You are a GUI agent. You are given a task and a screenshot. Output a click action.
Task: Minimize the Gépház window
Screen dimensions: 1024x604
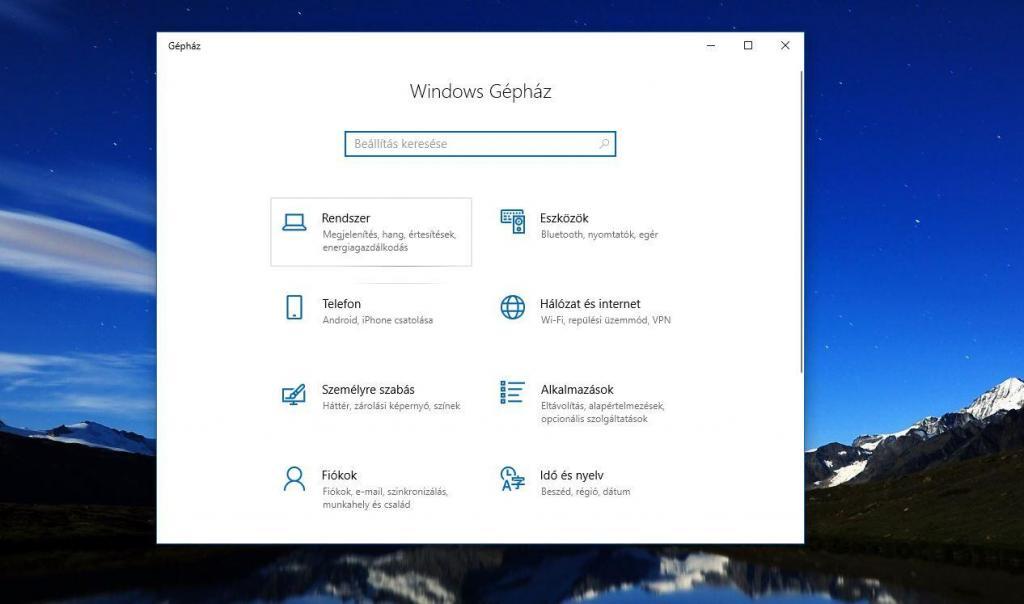coord(711,46)
